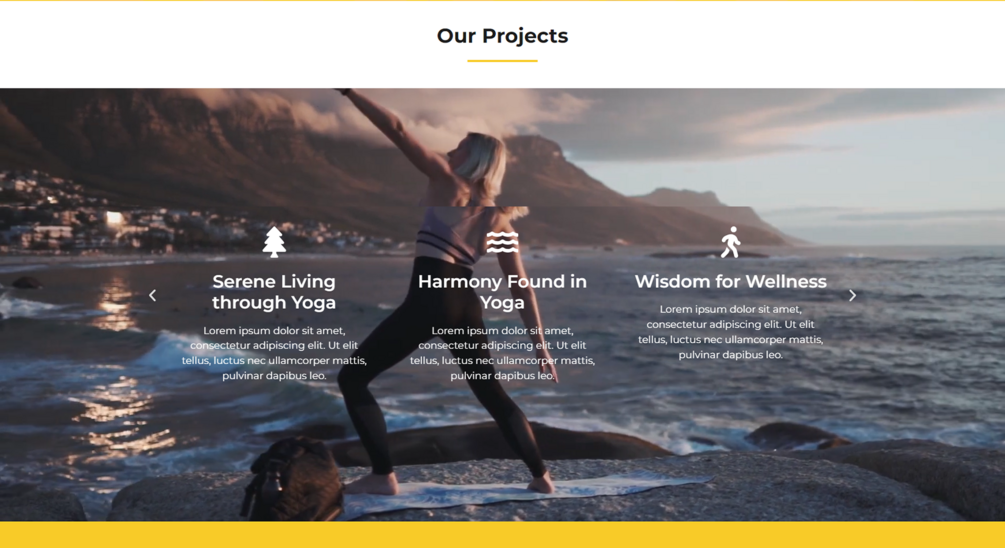Select the Wisdom for Wellness title
The width and height of the screenshot is (1005, 548).
tap(731, 281)
